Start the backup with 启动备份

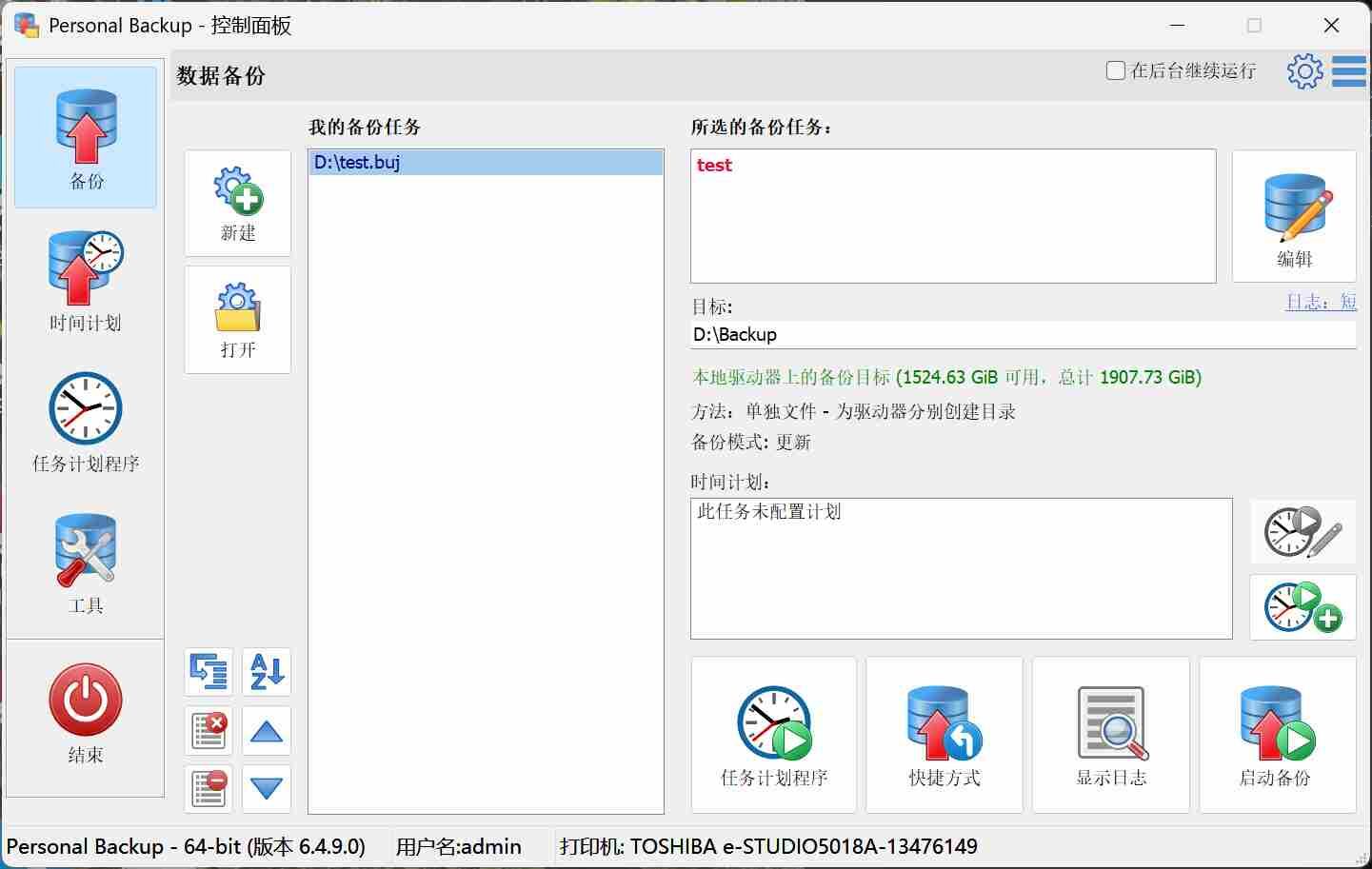[1277, 735]
